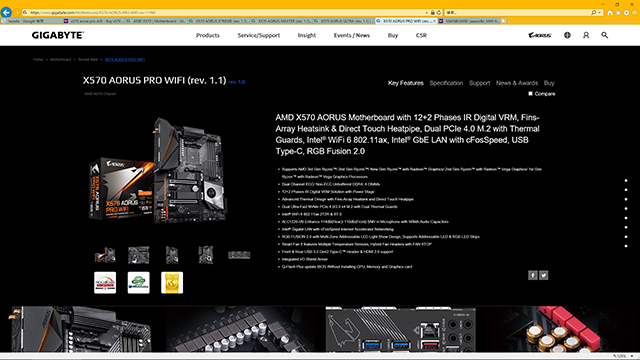This screenshot has height=360, width=640.
Task: Open the Buy menu in top navigation
Action: 393,36
